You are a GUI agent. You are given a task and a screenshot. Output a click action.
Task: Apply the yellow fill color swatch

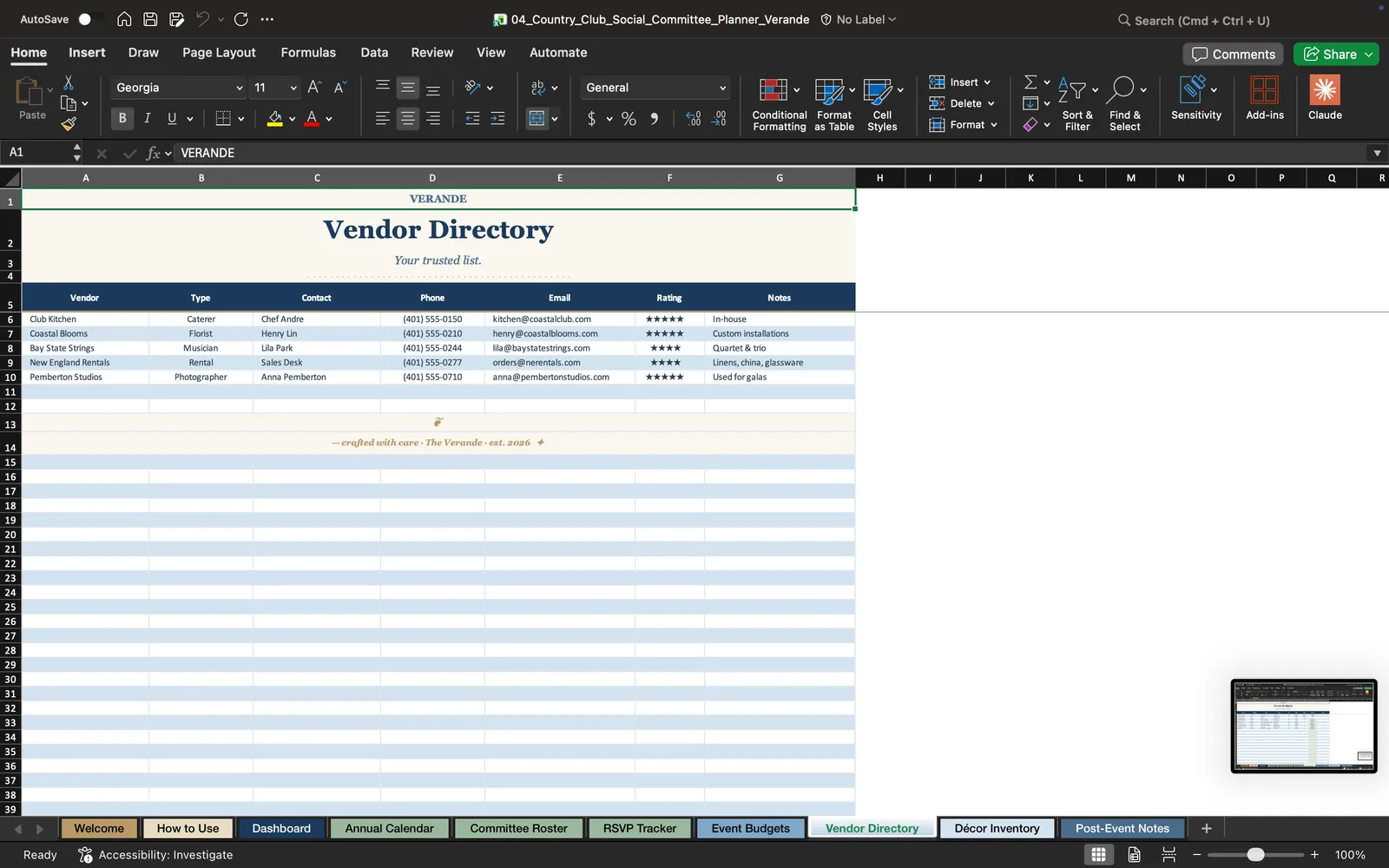pyautogui.click(x=275, y=118)
